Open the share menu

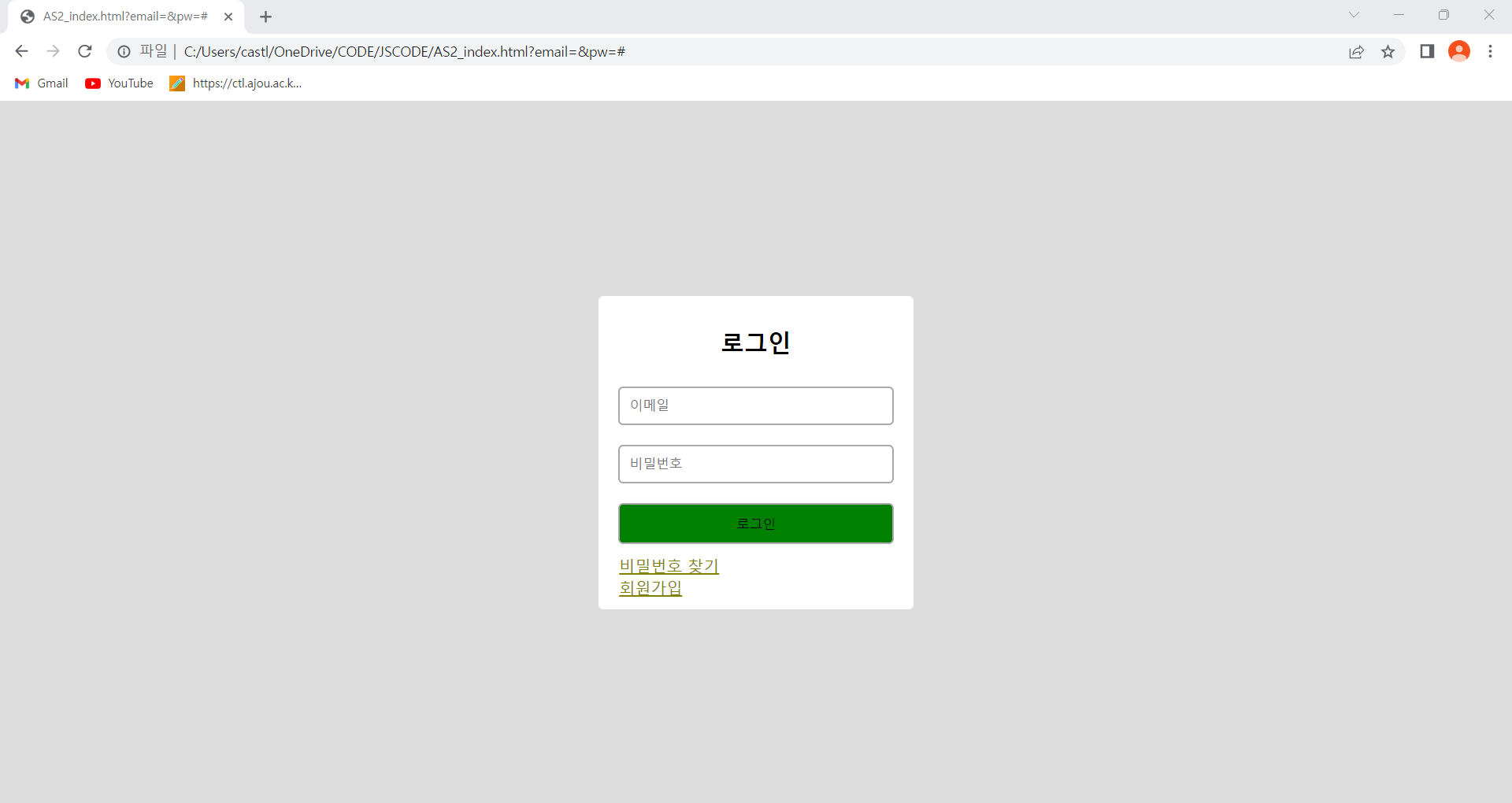point(1356,51)
